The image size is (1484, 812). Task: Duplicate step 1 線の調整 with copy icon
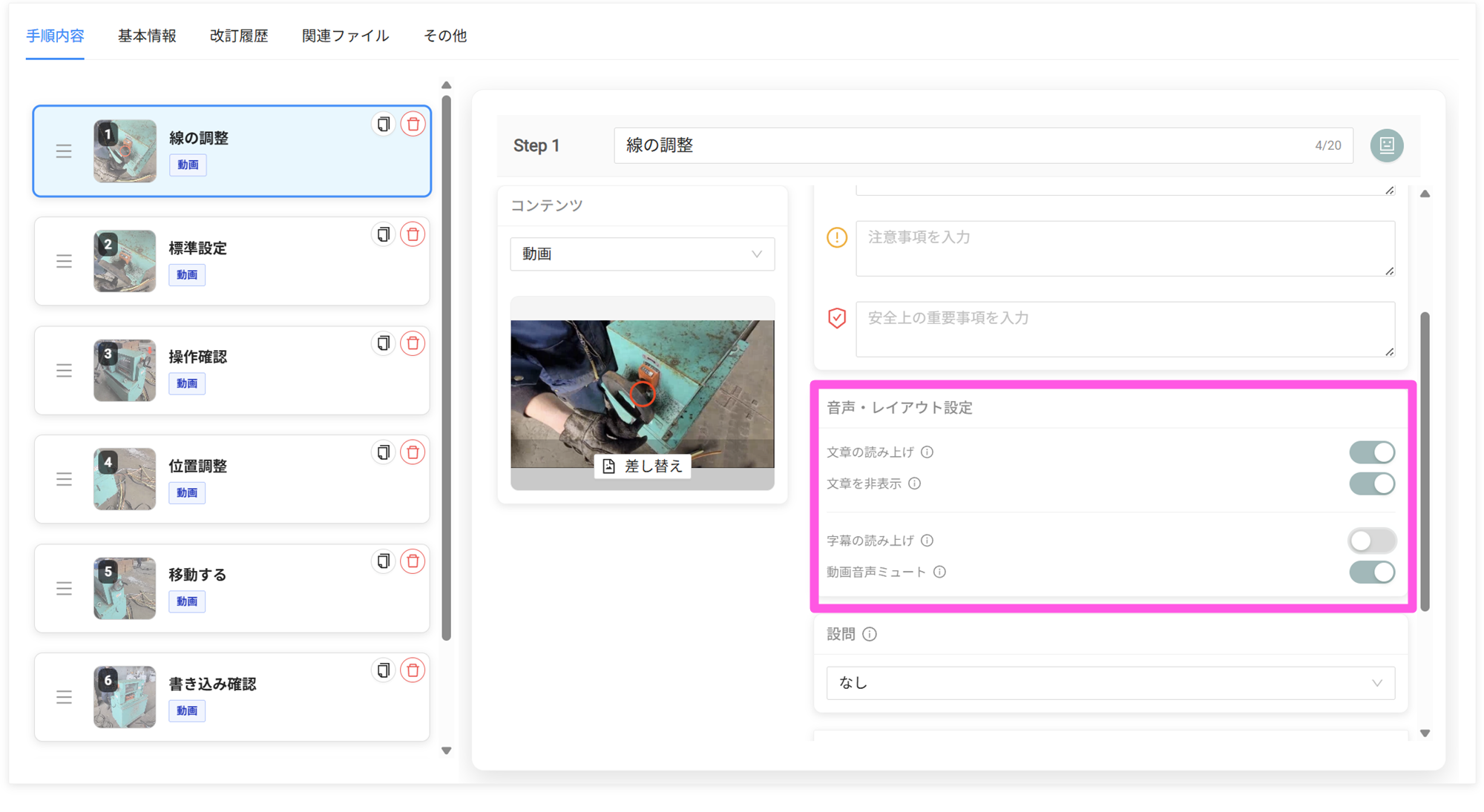[383, 124]
